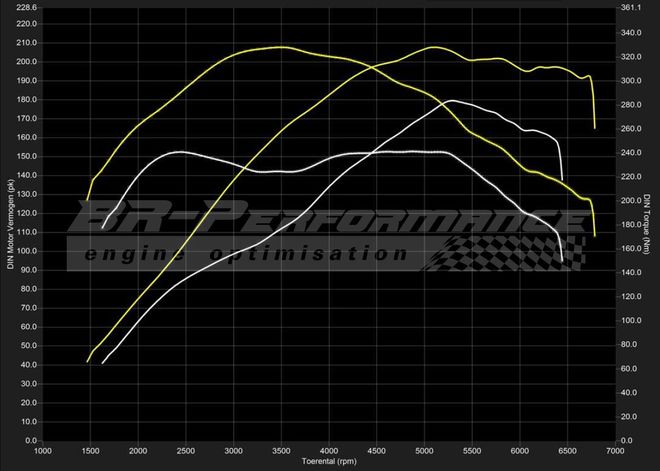Click the 200.0 label on right axis
The width and height of the screenshot is (660, 471).
coord(630,201)
